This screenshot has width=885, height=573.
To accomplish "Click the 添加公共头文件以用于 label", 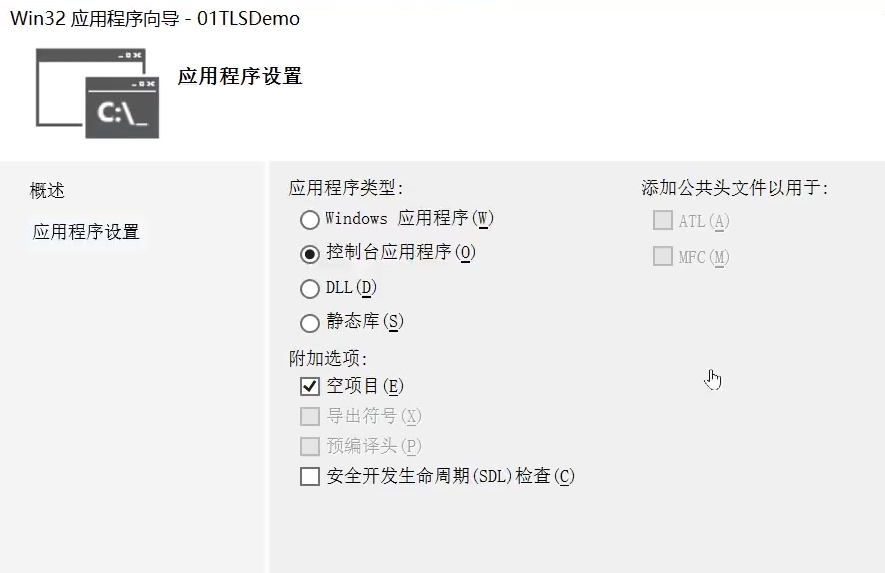I will [735, 187].
